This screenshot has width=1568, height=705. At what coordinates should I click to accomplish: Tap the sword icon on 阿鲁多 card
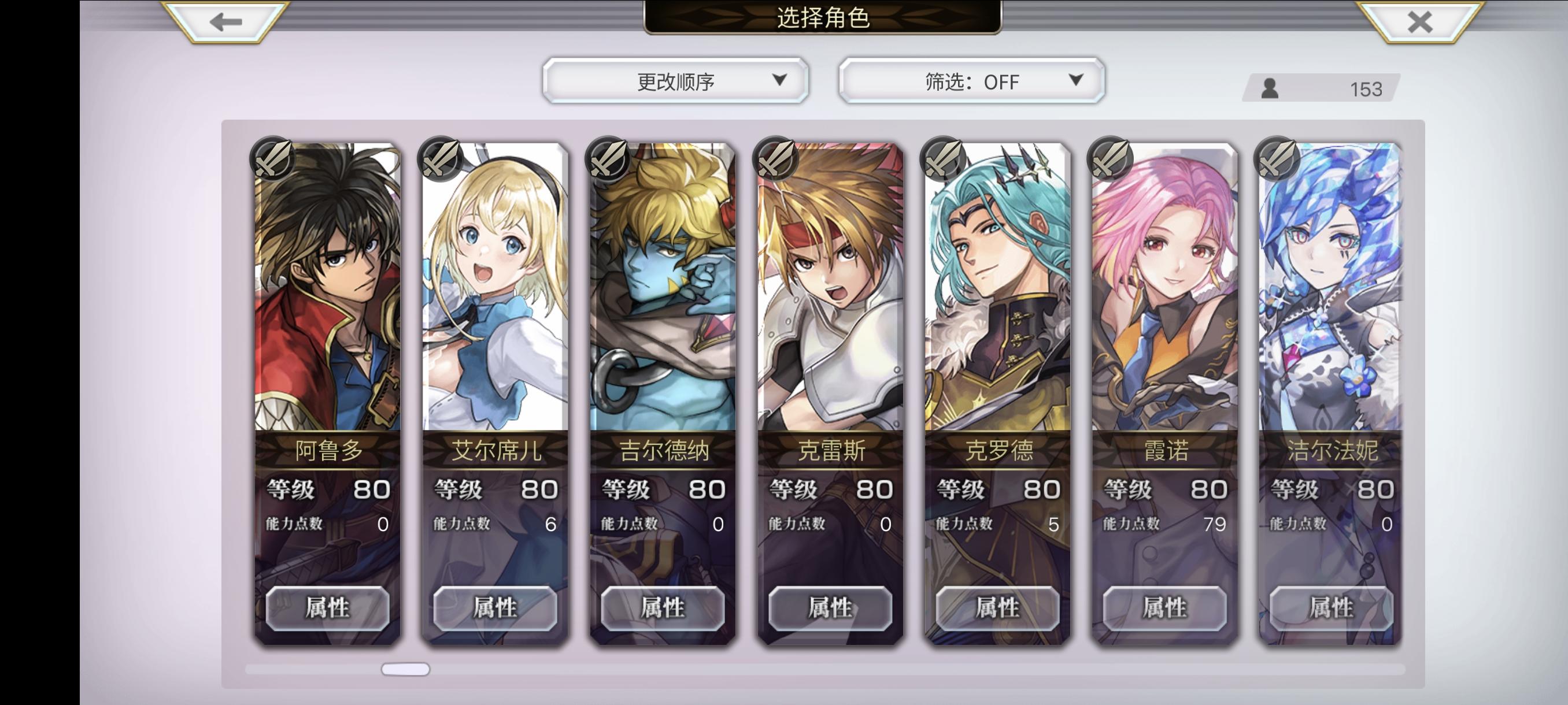pyautogui.click(x=273, y=159)
